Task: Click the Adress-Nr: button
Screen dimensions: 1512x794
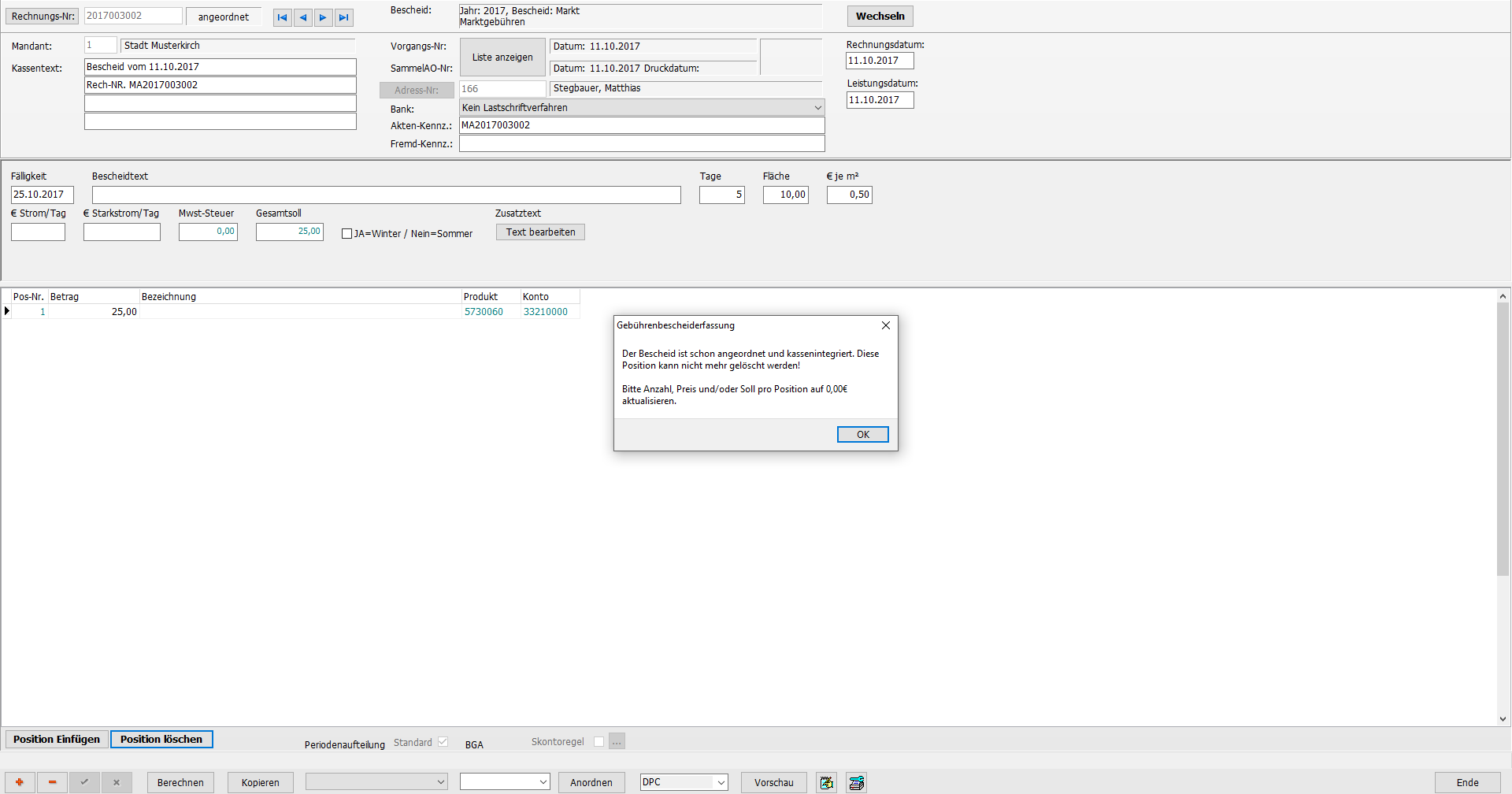Action: pyautogui.click(x=417, y=90)
